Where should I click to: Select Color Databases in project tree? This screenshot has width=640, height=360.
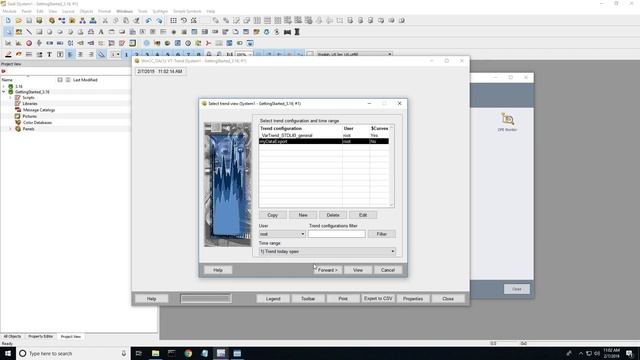[x=37, y=122]
